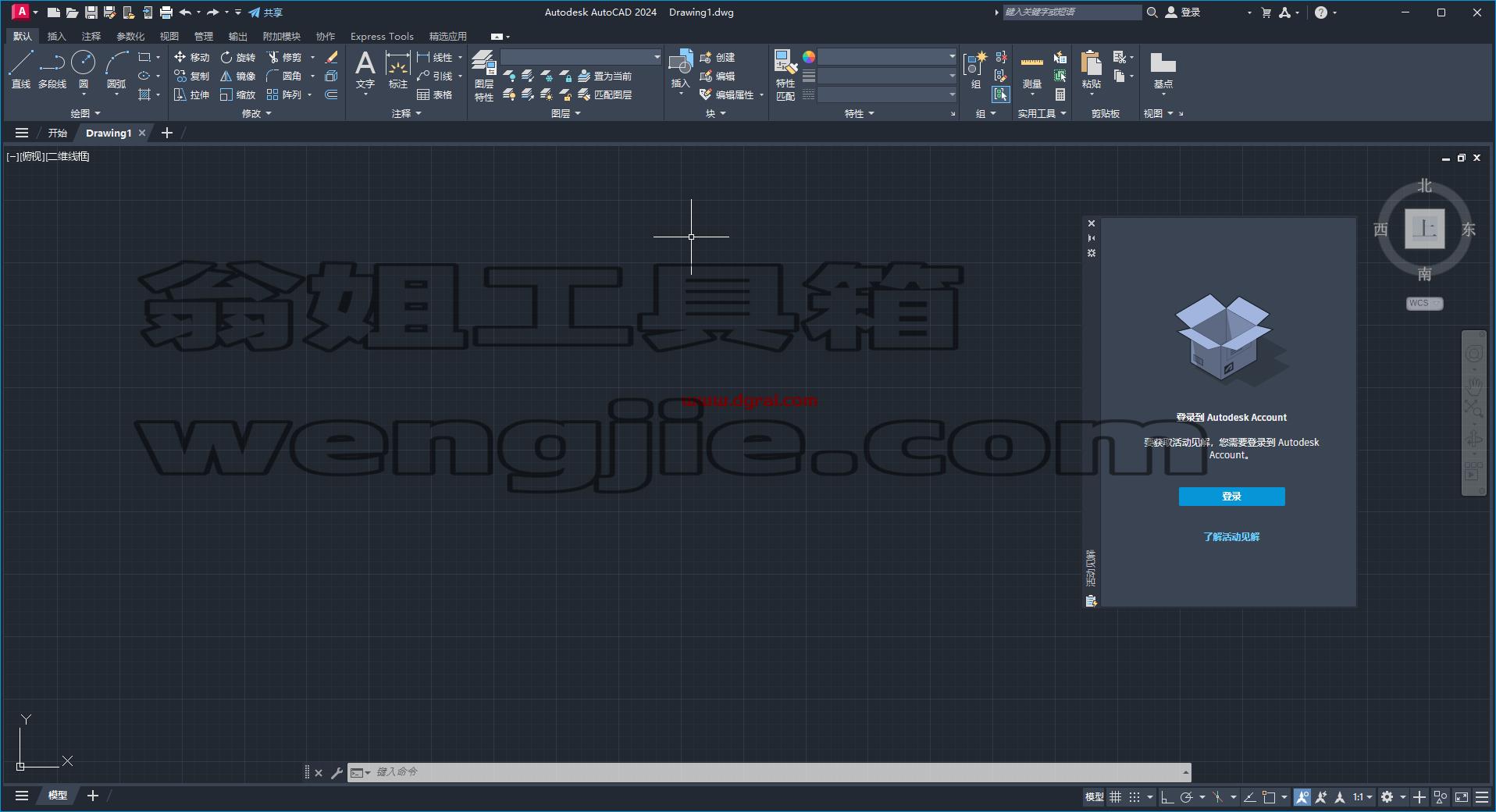Expand the 修改 panel dropdown
The height and width of the screenshot is (812, 1496).
point(257,113)
